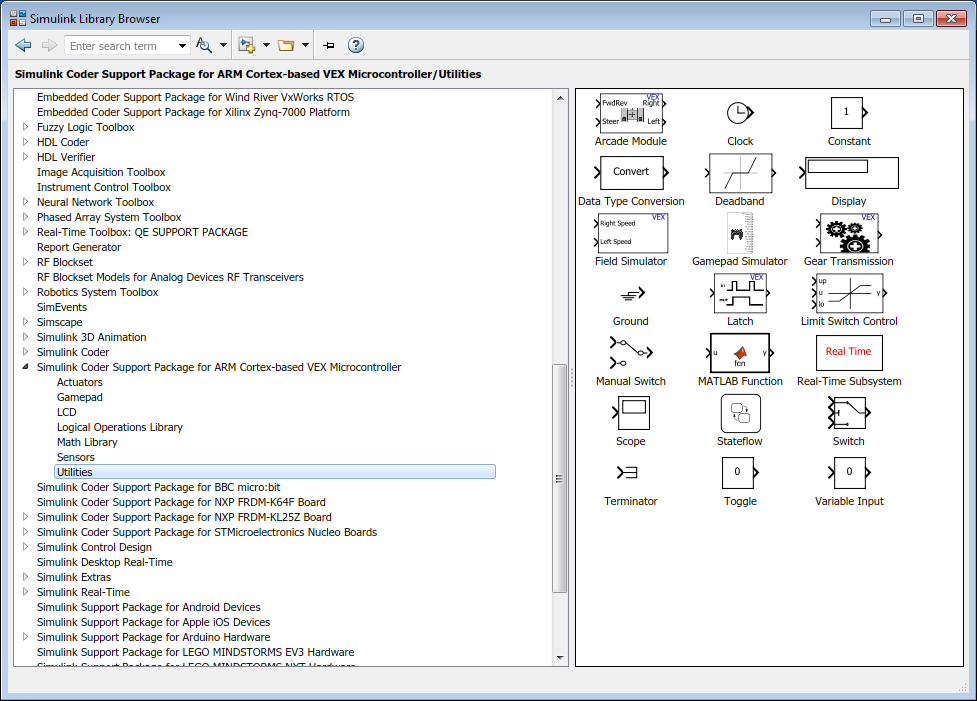Image resolution: width=977 pixels, height=701 pixels.
Task: Collapse the ARM Cortex-based VEX Microcontroller node
Action: coord(26,367)
